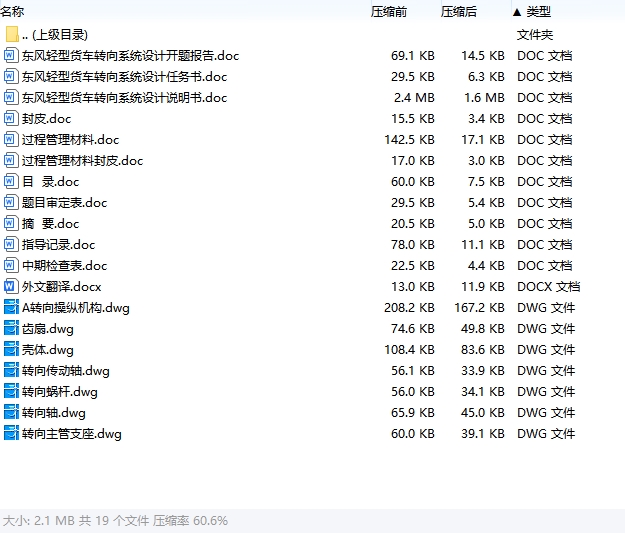
Task: Select file name 摘 要.doc
Action: 50,224
